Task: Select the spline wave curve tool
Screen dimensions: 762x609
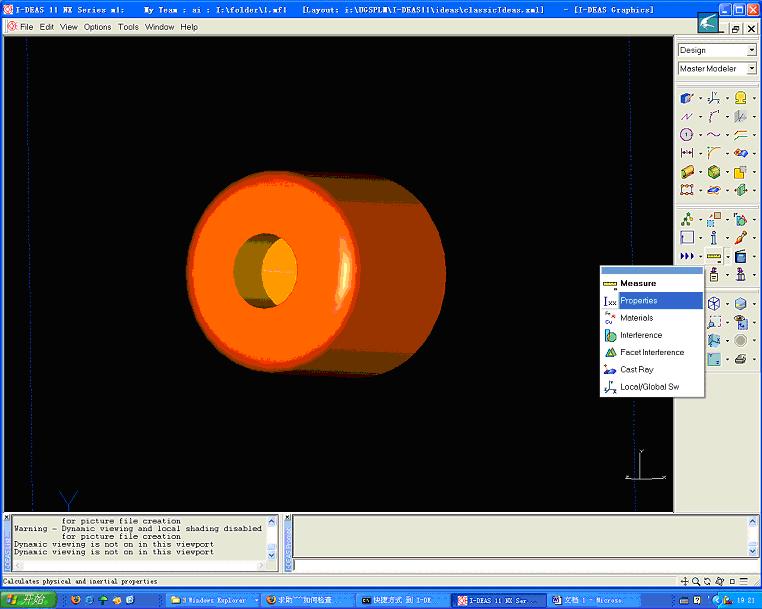Action: [713, 135]
